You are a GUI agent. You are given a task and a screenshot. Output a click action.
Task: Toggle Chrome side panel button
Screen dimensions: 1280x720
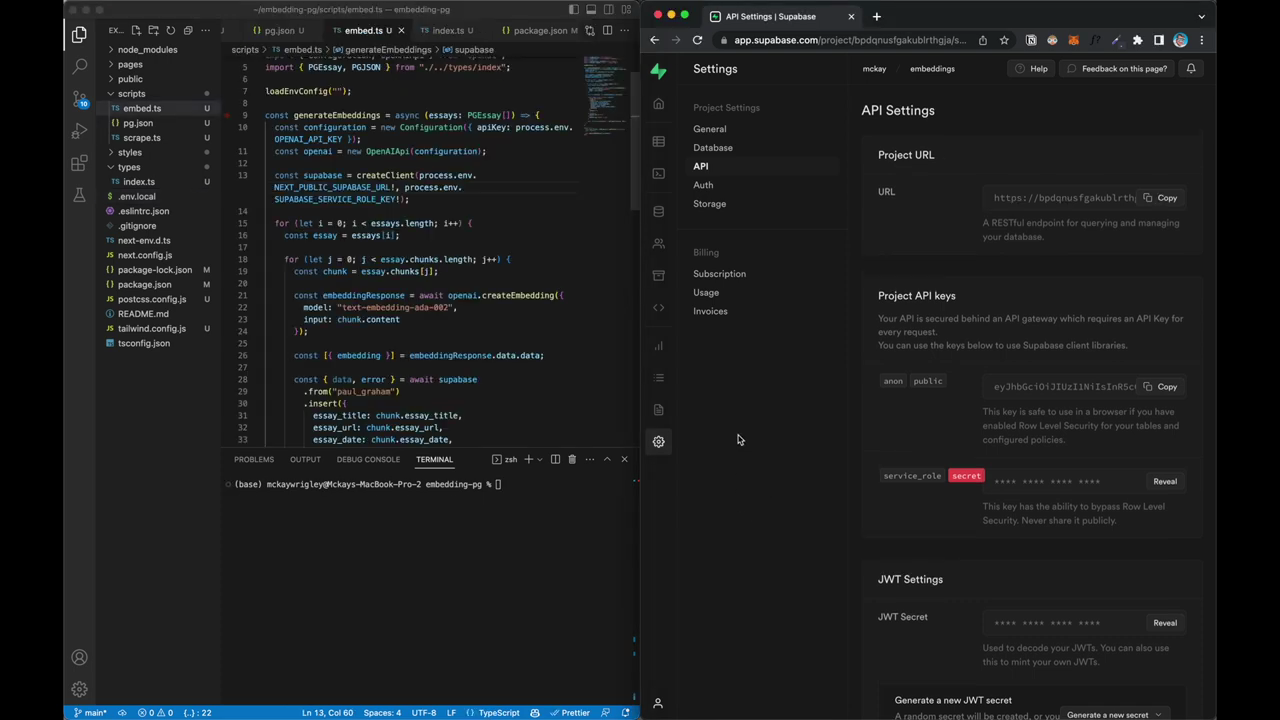[x=1159, y=40]
